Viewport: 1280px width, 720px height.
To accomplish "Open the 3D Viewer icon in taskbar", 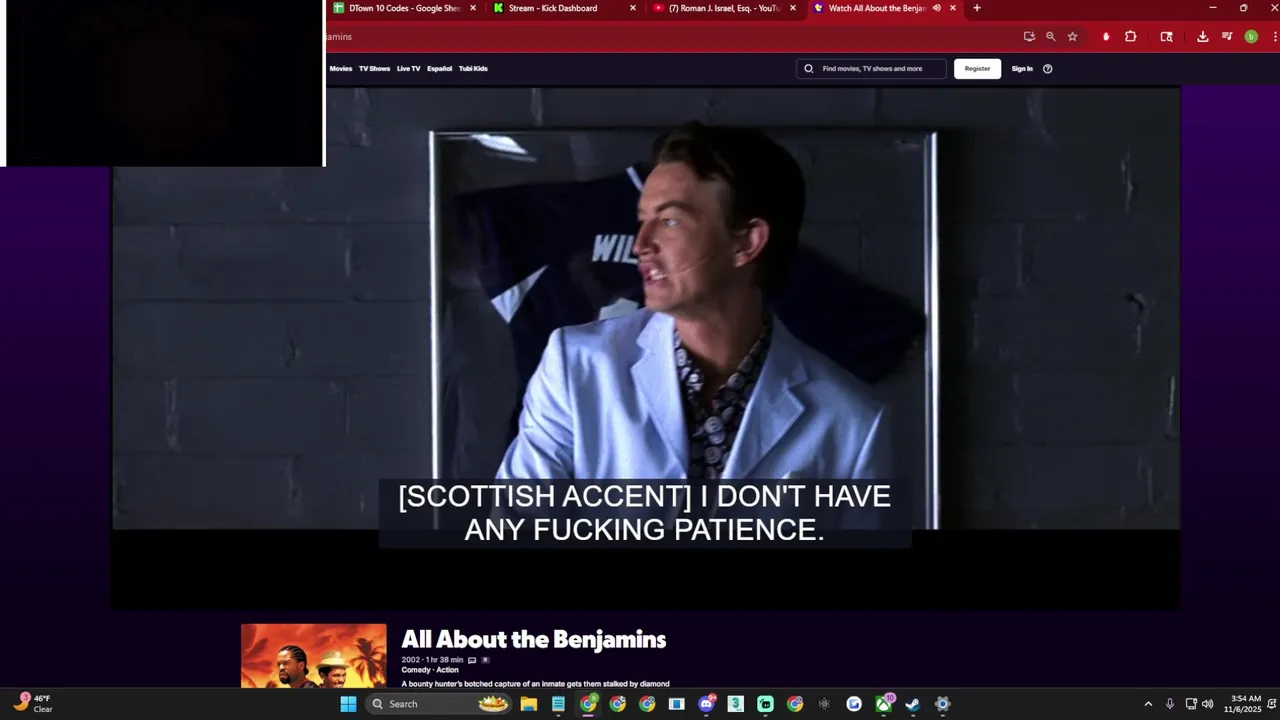I will pos(735,704).
